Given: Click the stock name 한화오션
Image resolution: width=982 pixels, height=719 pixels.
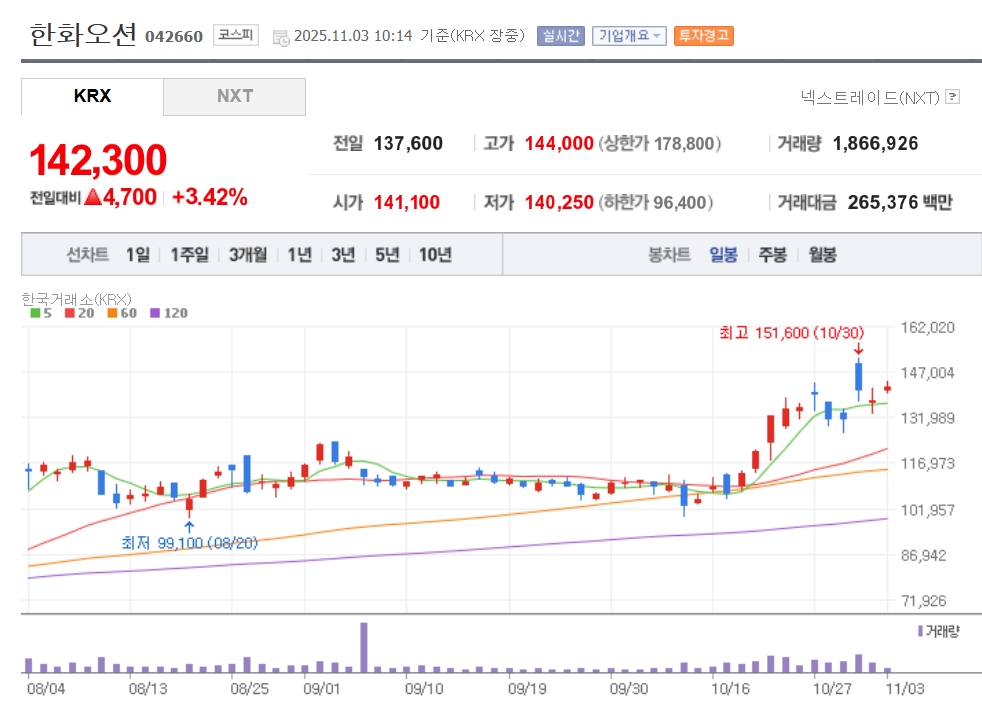Looking at the screenshot, I should point(83,34).
